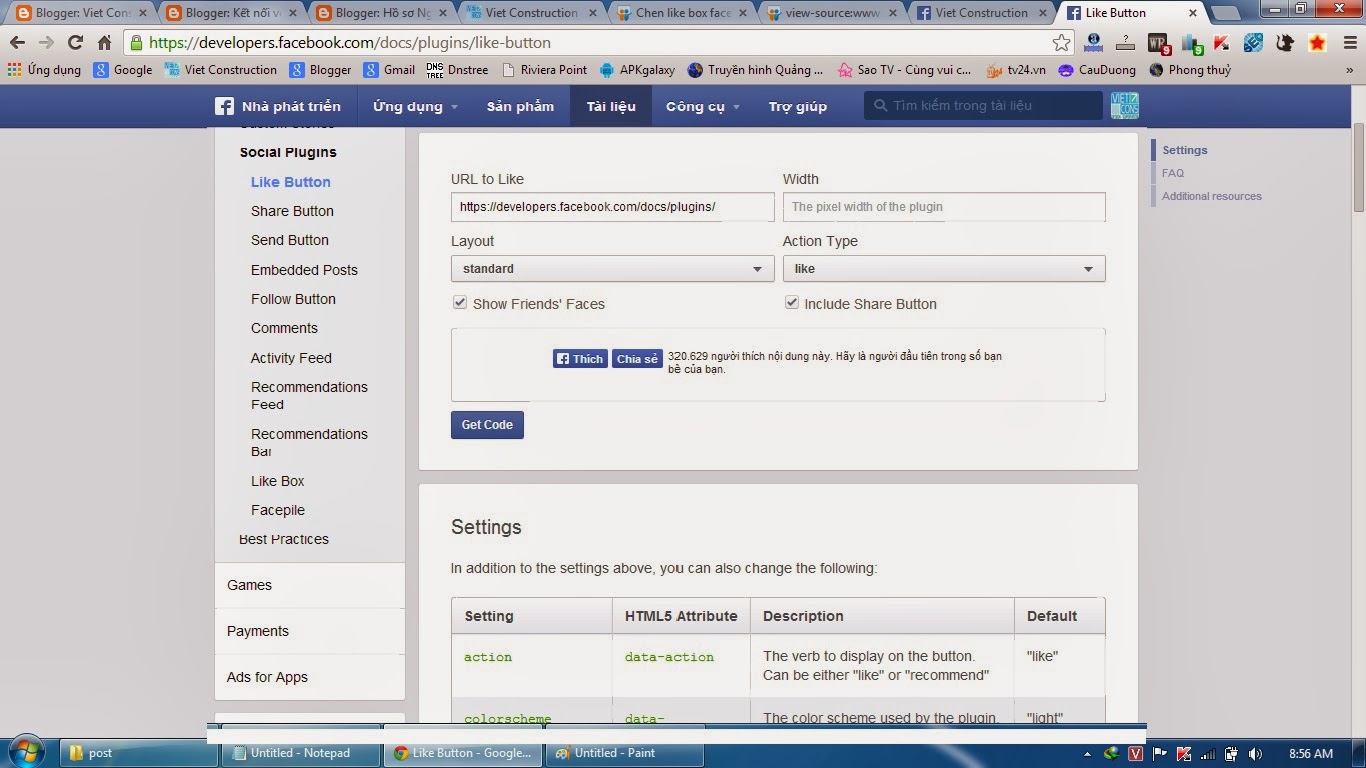
Task: Show hidden tray icons arrow
Action: pos(1088,754)
